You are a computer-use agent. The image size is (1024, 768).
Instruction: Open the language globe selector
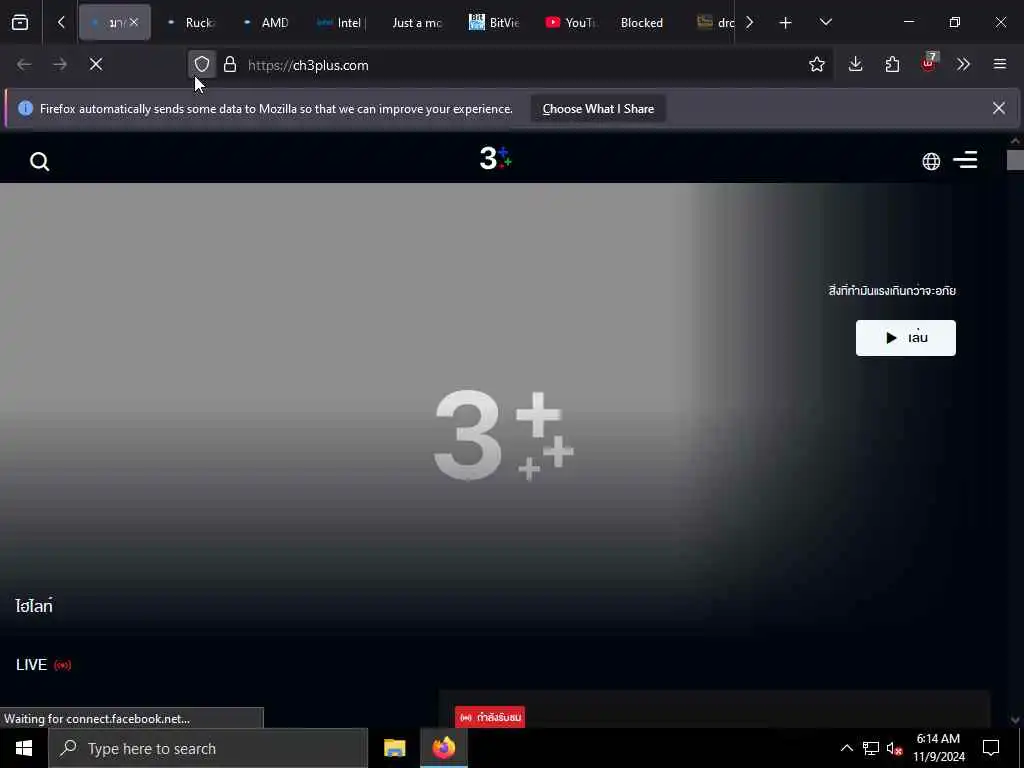pyautogui.click(x=931, y=161)
